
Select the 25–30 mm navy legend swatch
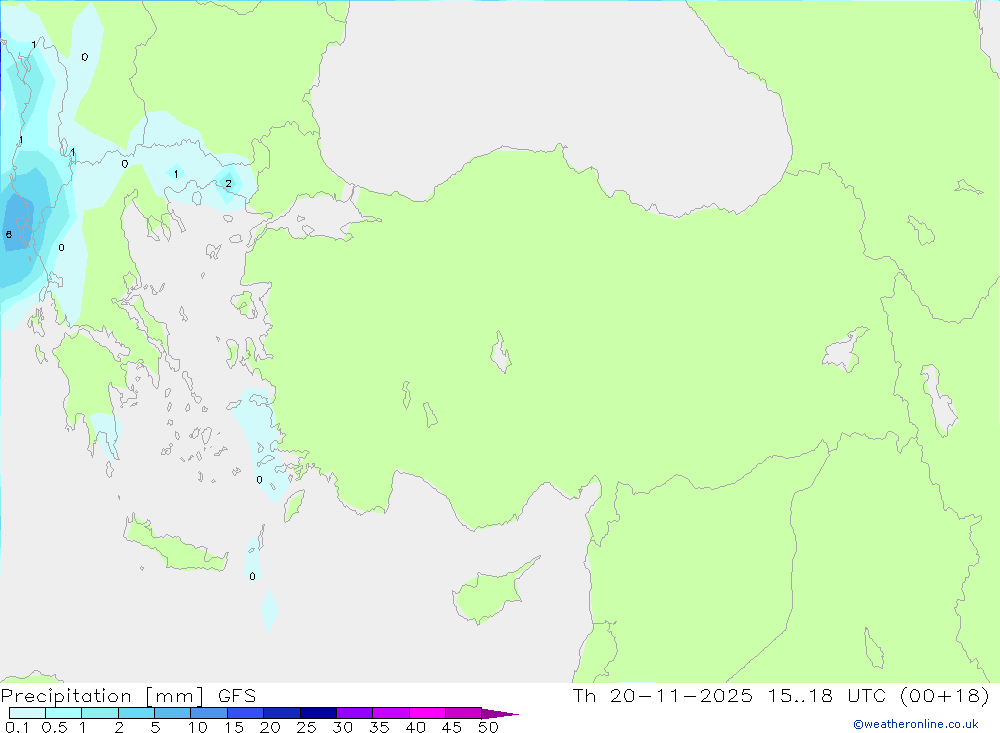[x=318, y=713]
